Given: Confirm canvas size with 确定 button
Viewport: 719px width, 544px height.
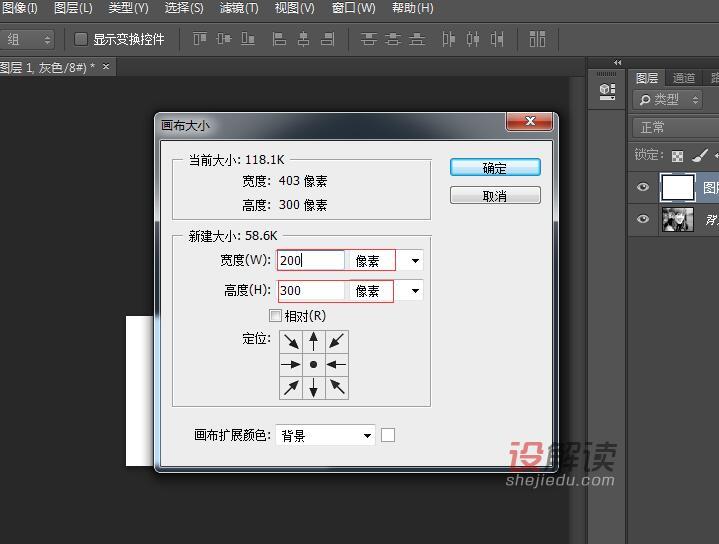Looking at the screenshot, I should 495,168.
